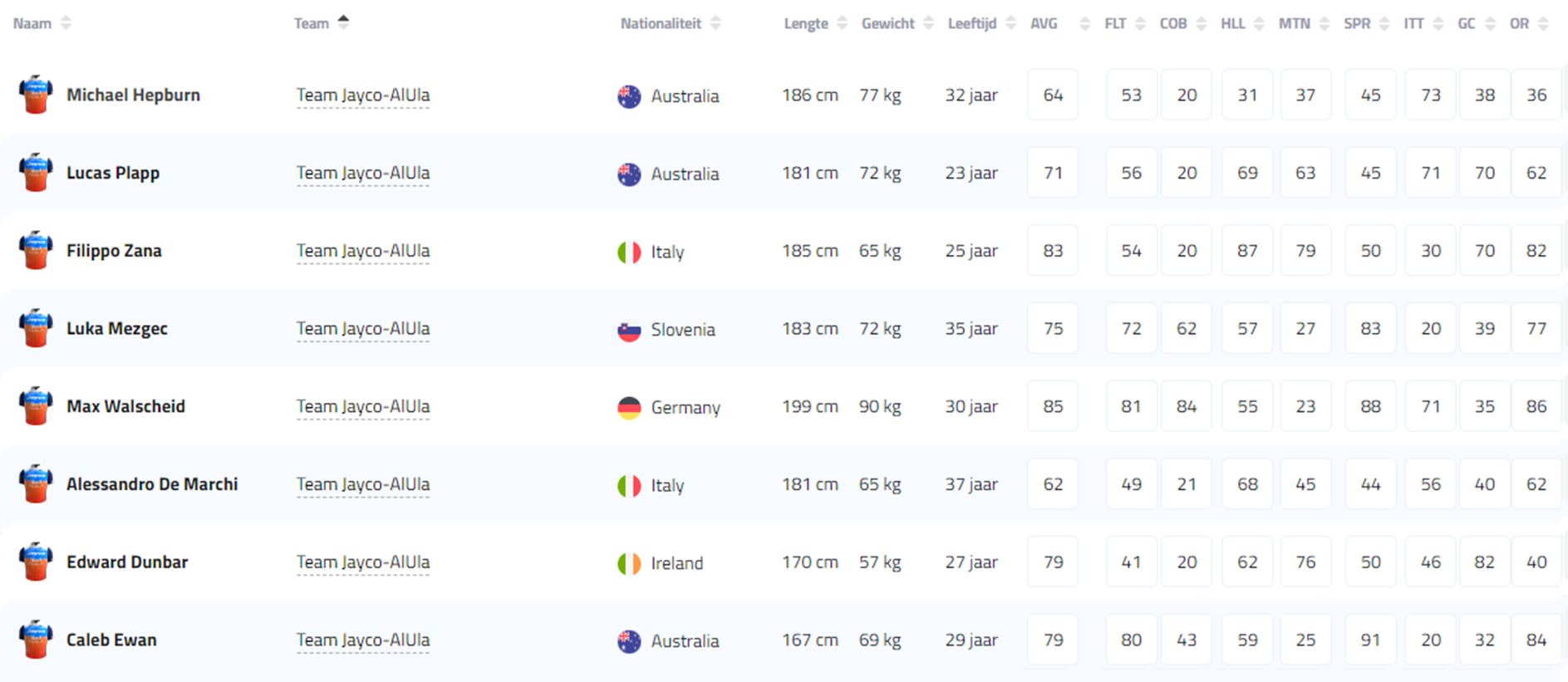Click Michael Hepburn's team jersey icon
The image size is (1568, 682).
[x=36, y=95]
